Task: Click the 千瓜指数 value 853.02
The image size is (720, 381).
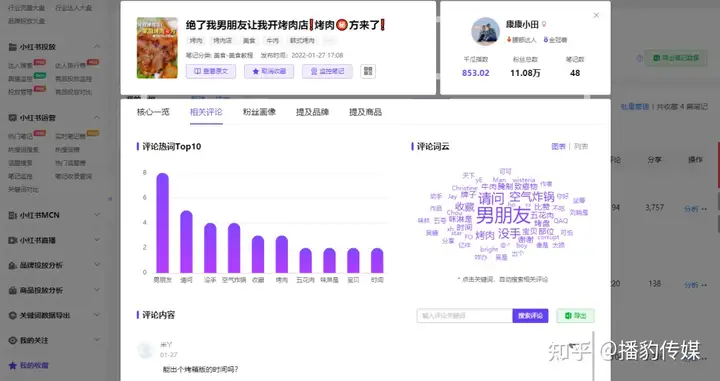Action: pyautogui.click(x=476, y=73)
